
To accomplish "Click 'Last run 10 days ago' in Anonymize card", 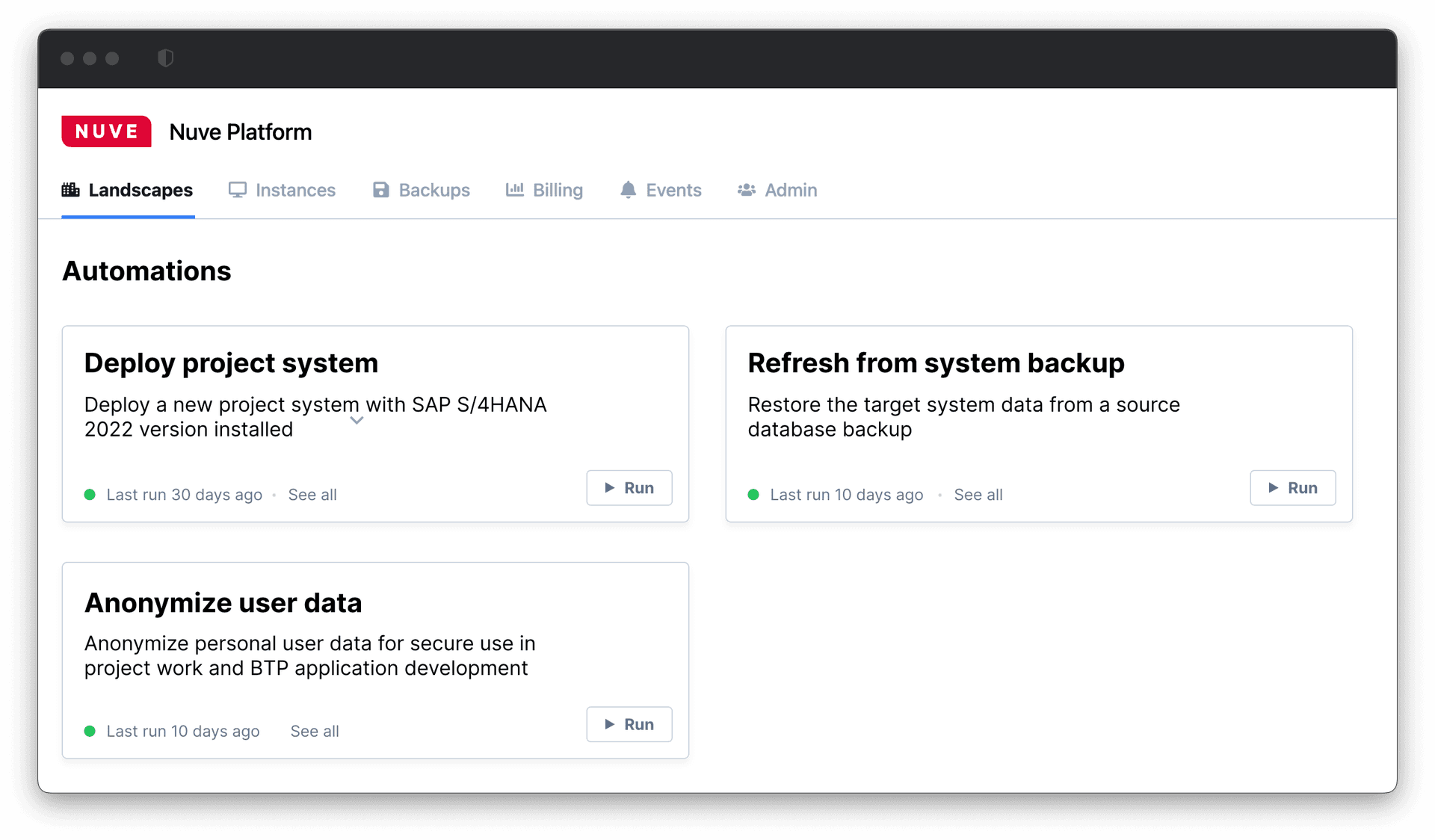I will [183, 731].
